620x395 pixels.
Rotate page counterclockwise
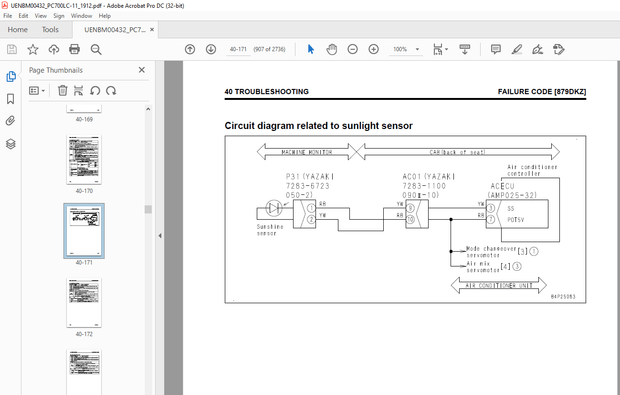click(x=95, y=91)
